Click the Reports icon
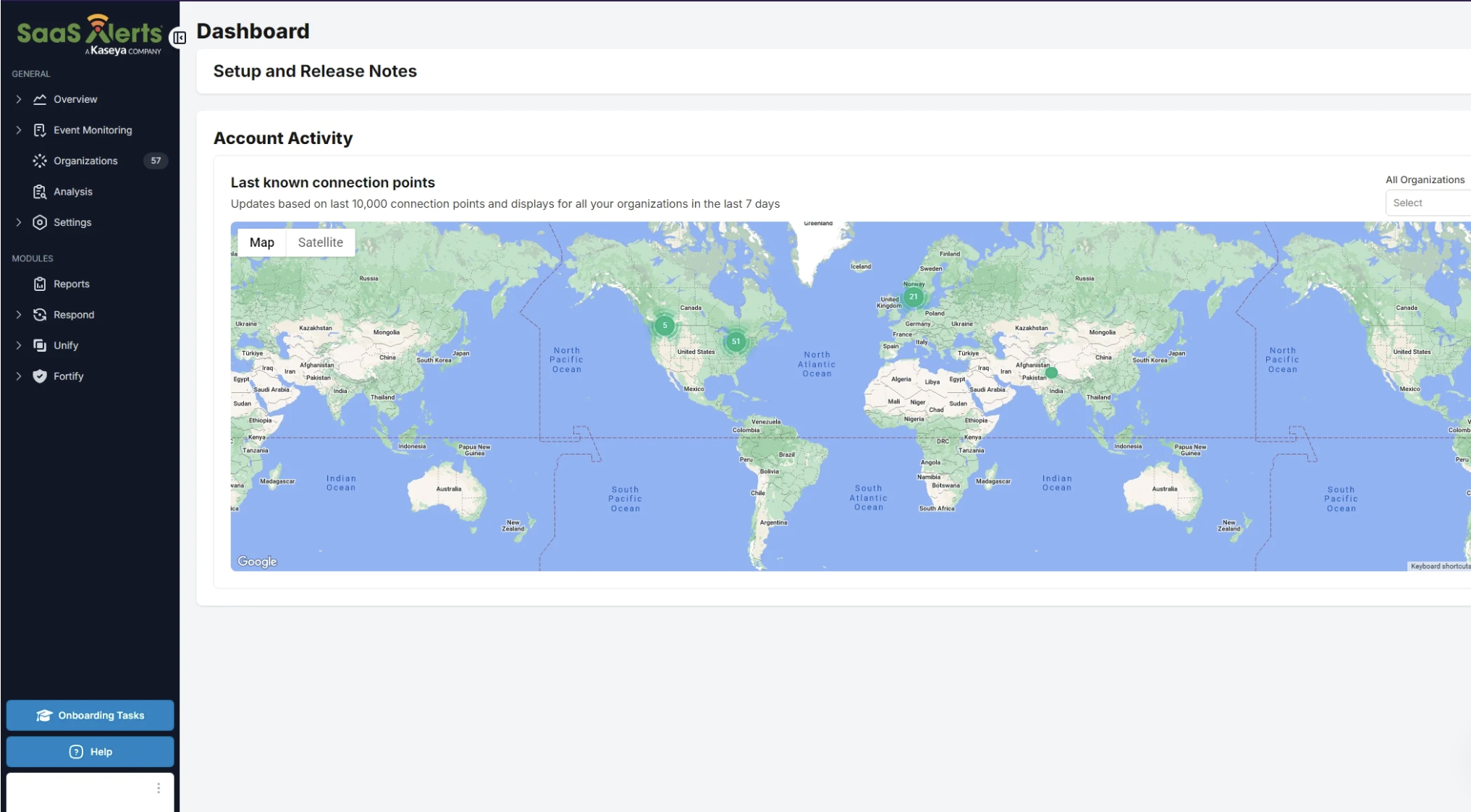1471x812 pixels. [40, 284]
